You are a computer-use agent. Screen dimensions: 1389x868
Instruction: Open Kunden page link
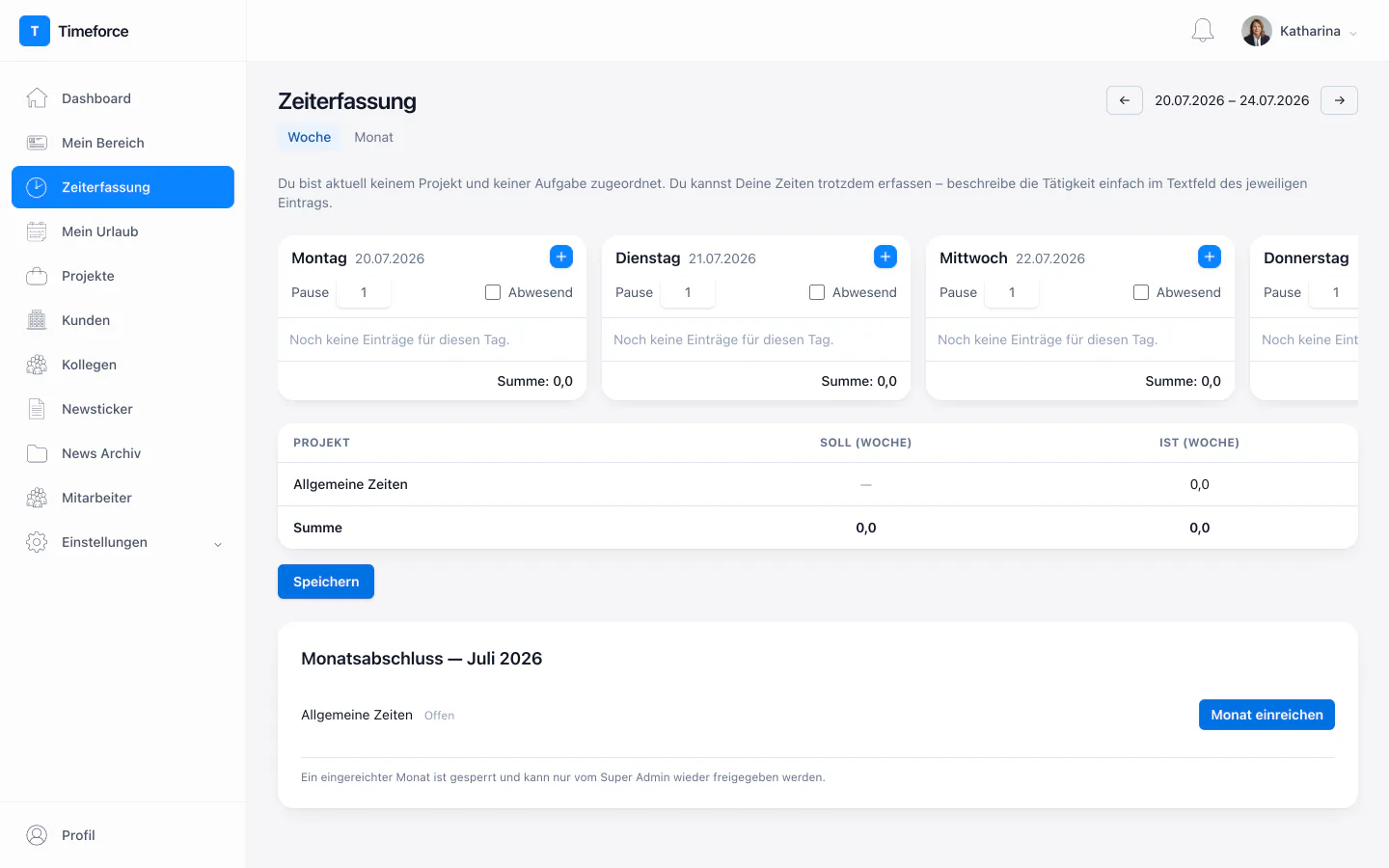click(x=123, y=320)
